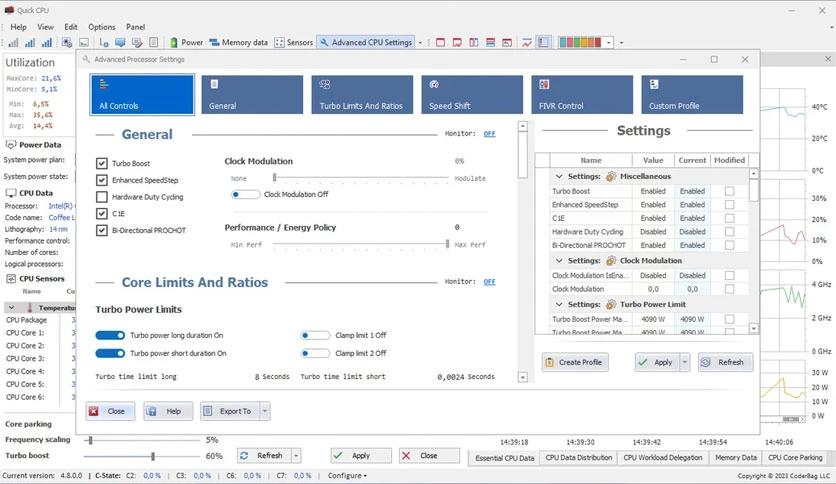Open the color theme swatch dropdown
This screenshot has width=836, height=484.
[608, 43]
